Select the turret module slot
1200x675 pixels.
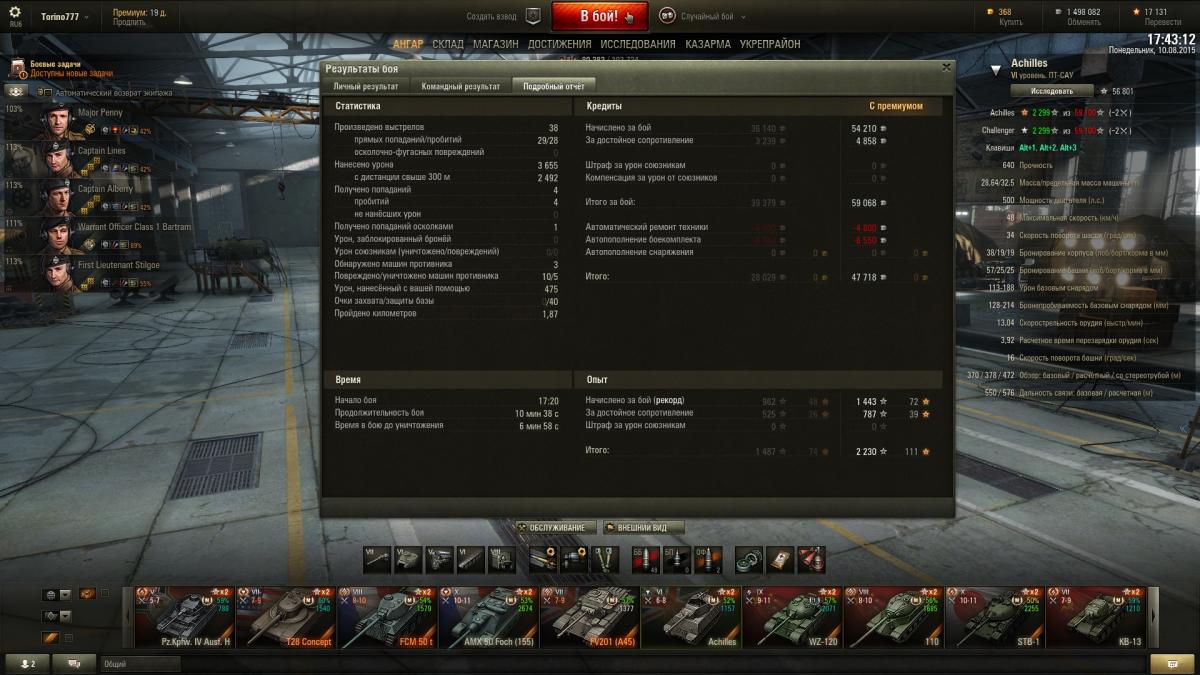click(x=406, y=560)
